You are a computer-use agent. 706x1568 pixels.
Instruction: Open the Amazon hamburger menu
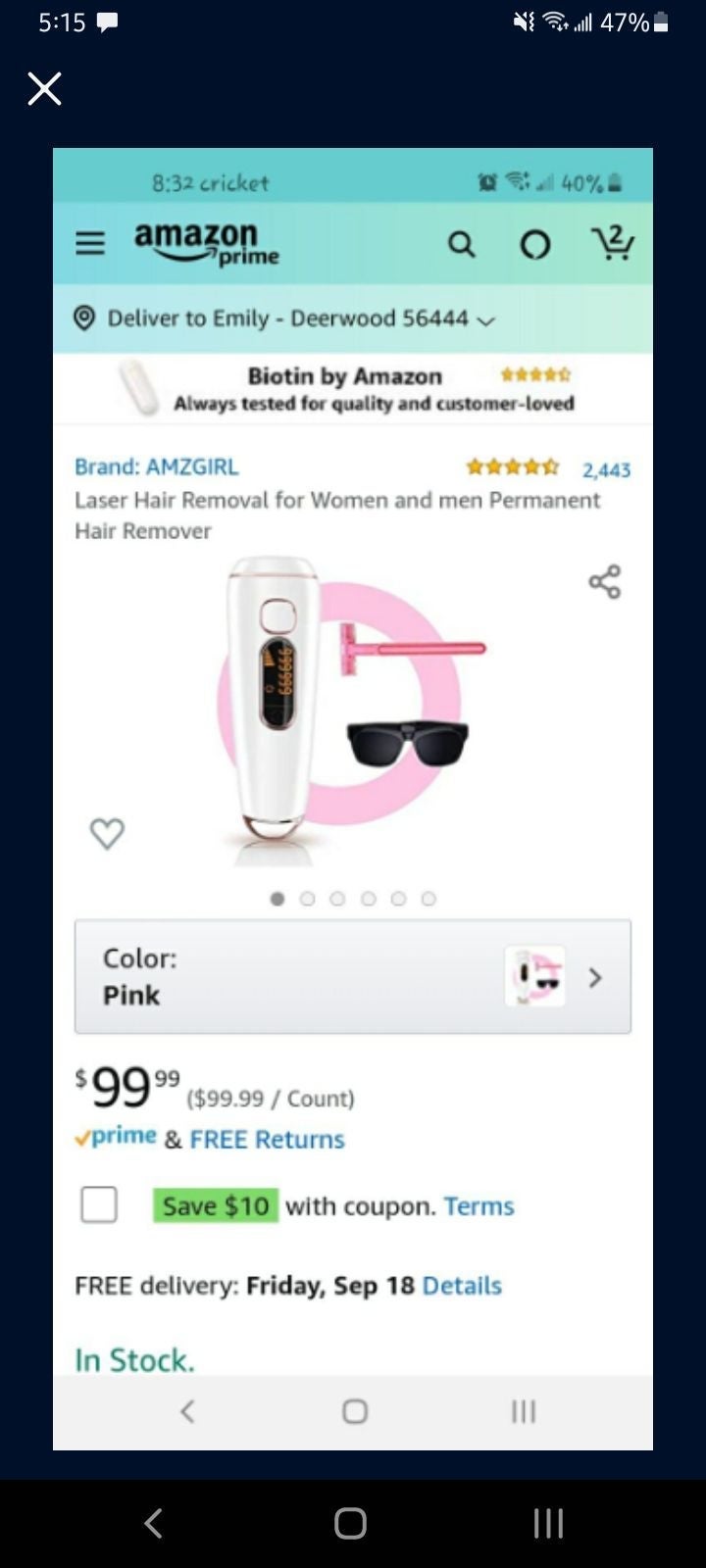pos(90,243)
